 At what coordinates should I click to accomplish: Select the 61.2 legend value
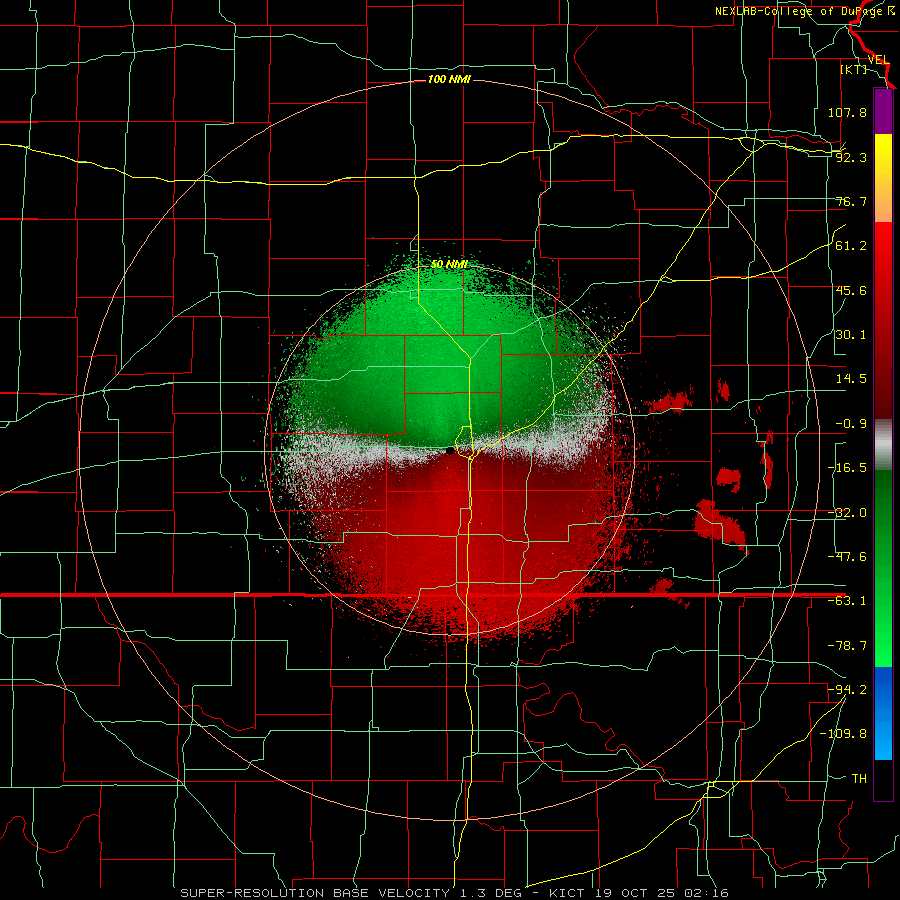tap(851, 246)
